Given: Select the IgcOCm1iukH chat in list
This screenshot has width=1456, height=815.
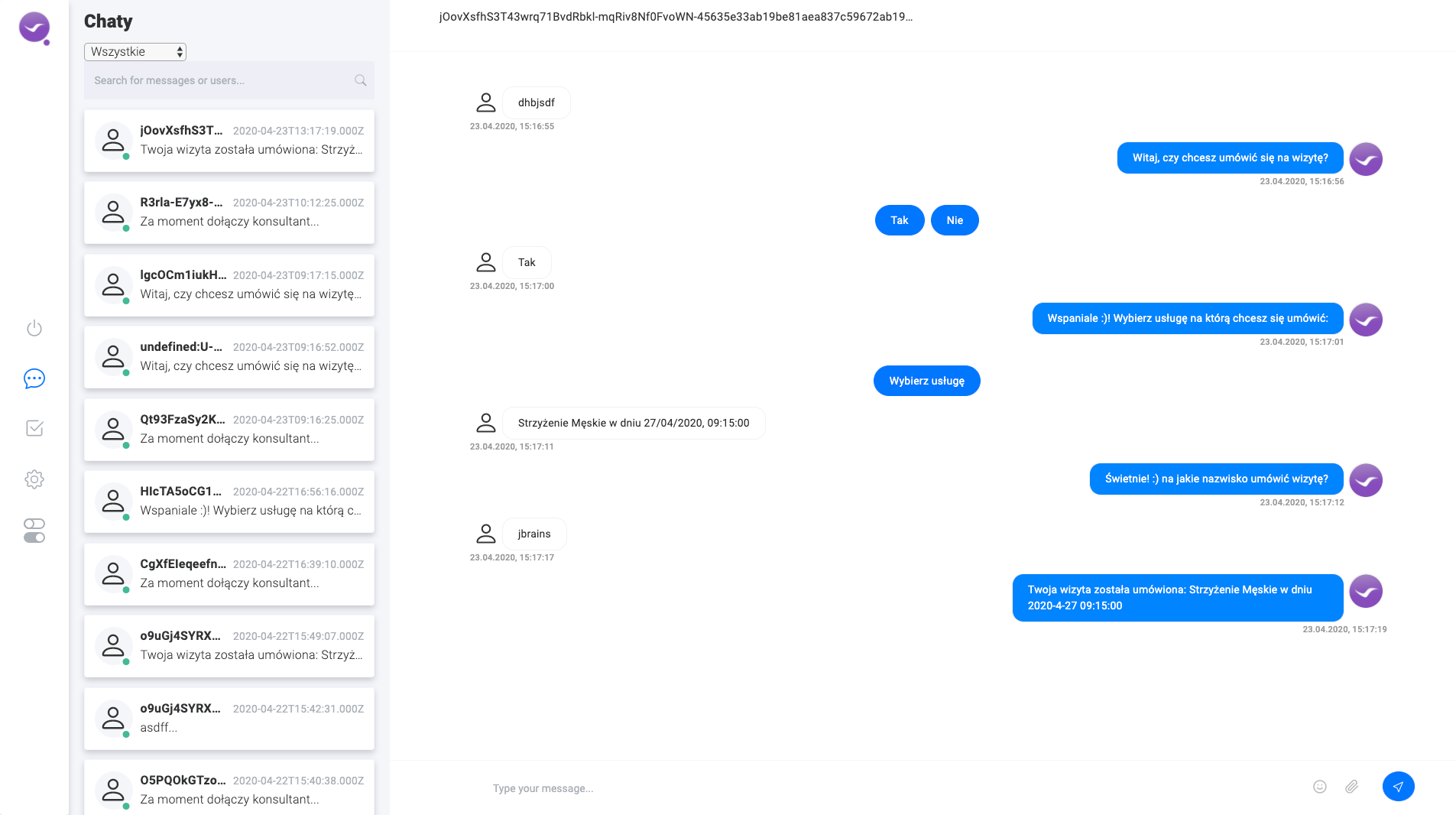Looking at the screenshot, I should pos(229,285).
